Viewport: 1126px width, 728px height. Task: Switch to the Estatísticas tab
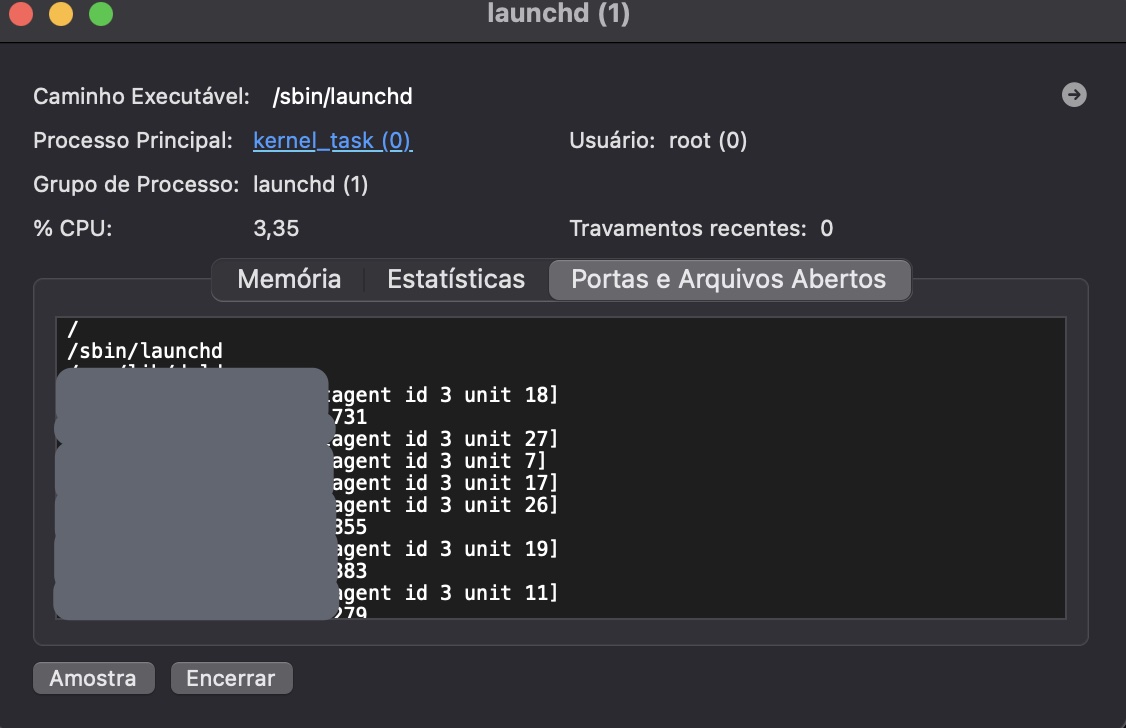point(456,279)
